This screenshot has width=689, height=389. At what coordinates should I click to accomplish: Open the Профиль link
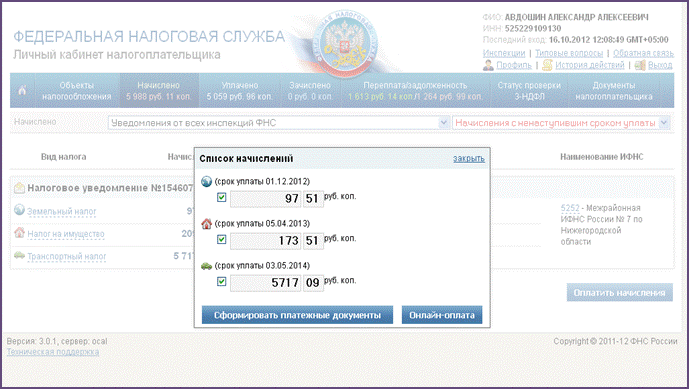[x=514, y=65]
